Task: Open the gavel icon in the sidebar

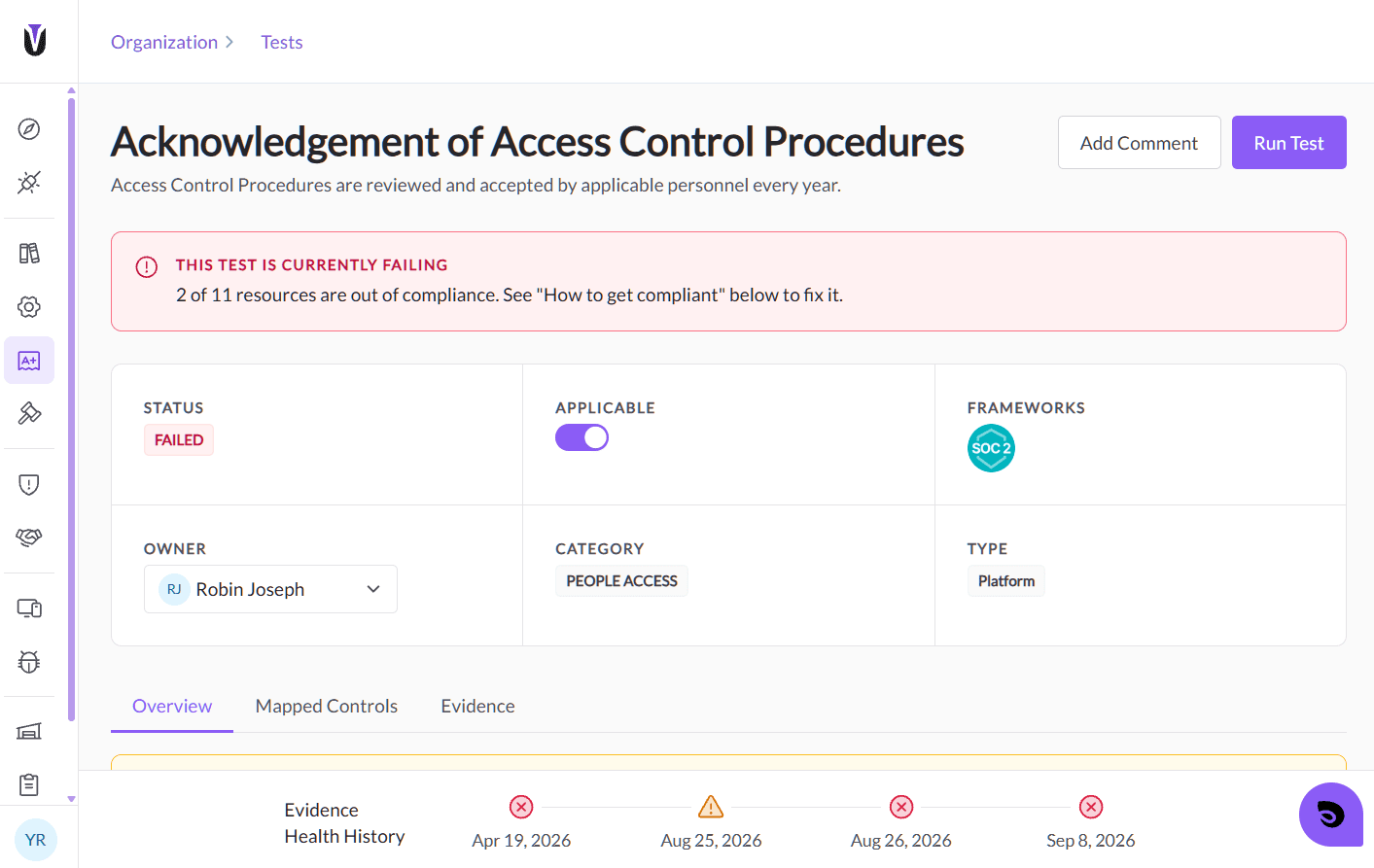Action: (x=29, y=413)
